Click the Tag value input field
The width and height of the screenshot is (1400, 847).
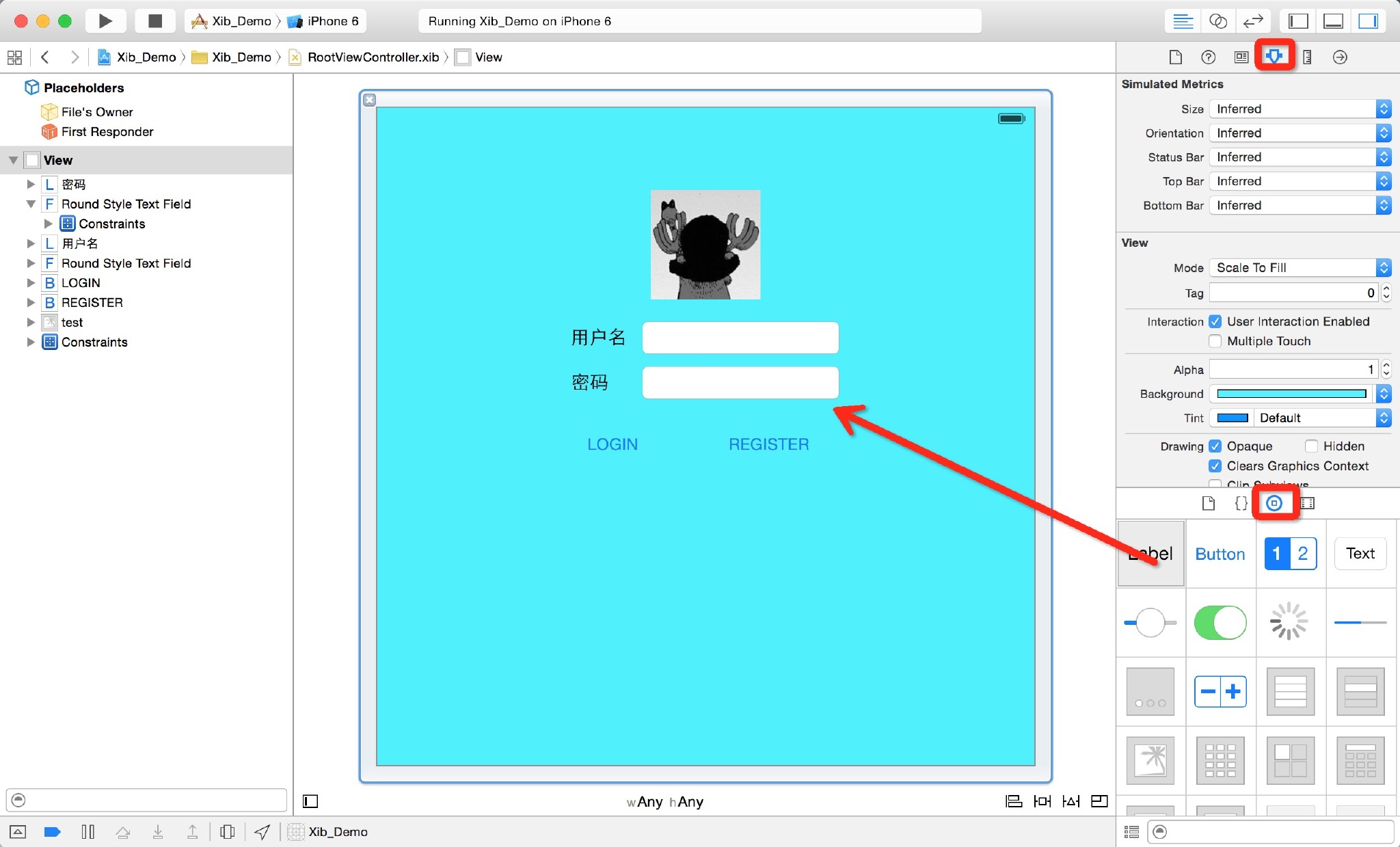[1293, 293]
